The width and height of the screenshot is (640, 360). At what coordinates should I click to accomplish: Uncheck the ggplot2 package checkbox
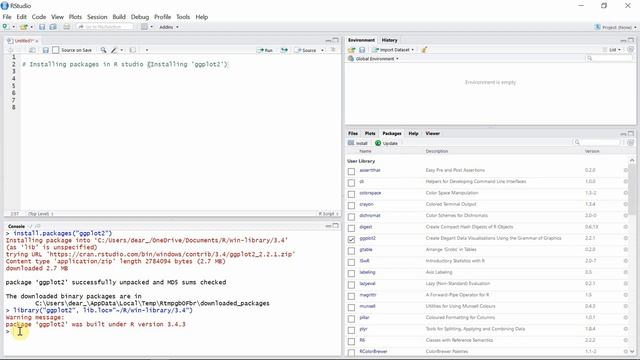[x=351, y=239]
